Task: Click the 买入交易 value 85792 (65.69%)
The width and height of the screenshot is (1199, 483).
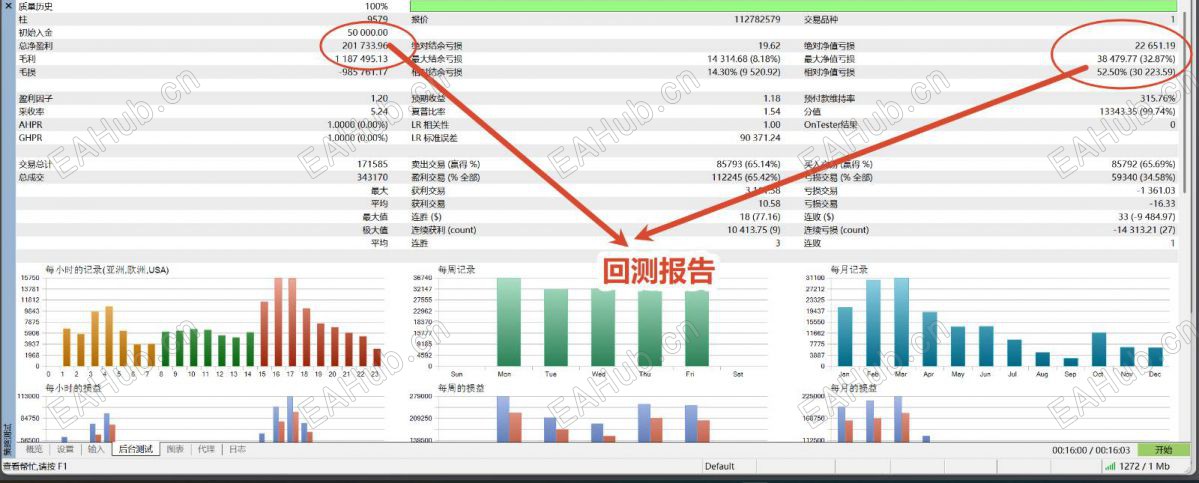Action: pyautogui.click(x=1144, y=164)
